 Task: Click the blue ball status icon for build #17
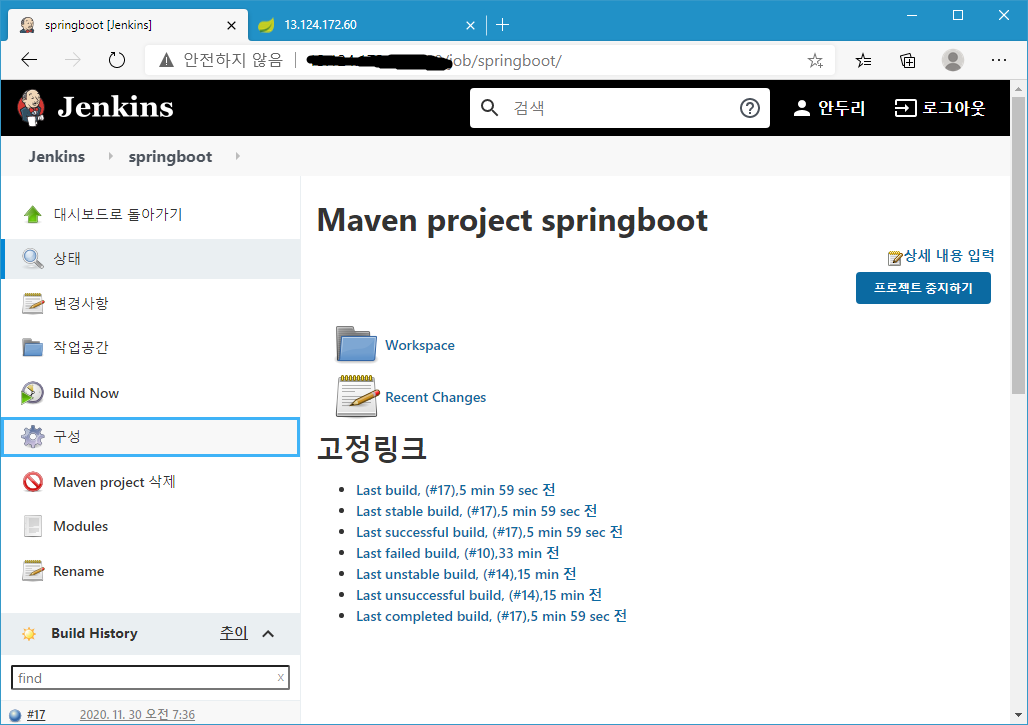[15, 715]
